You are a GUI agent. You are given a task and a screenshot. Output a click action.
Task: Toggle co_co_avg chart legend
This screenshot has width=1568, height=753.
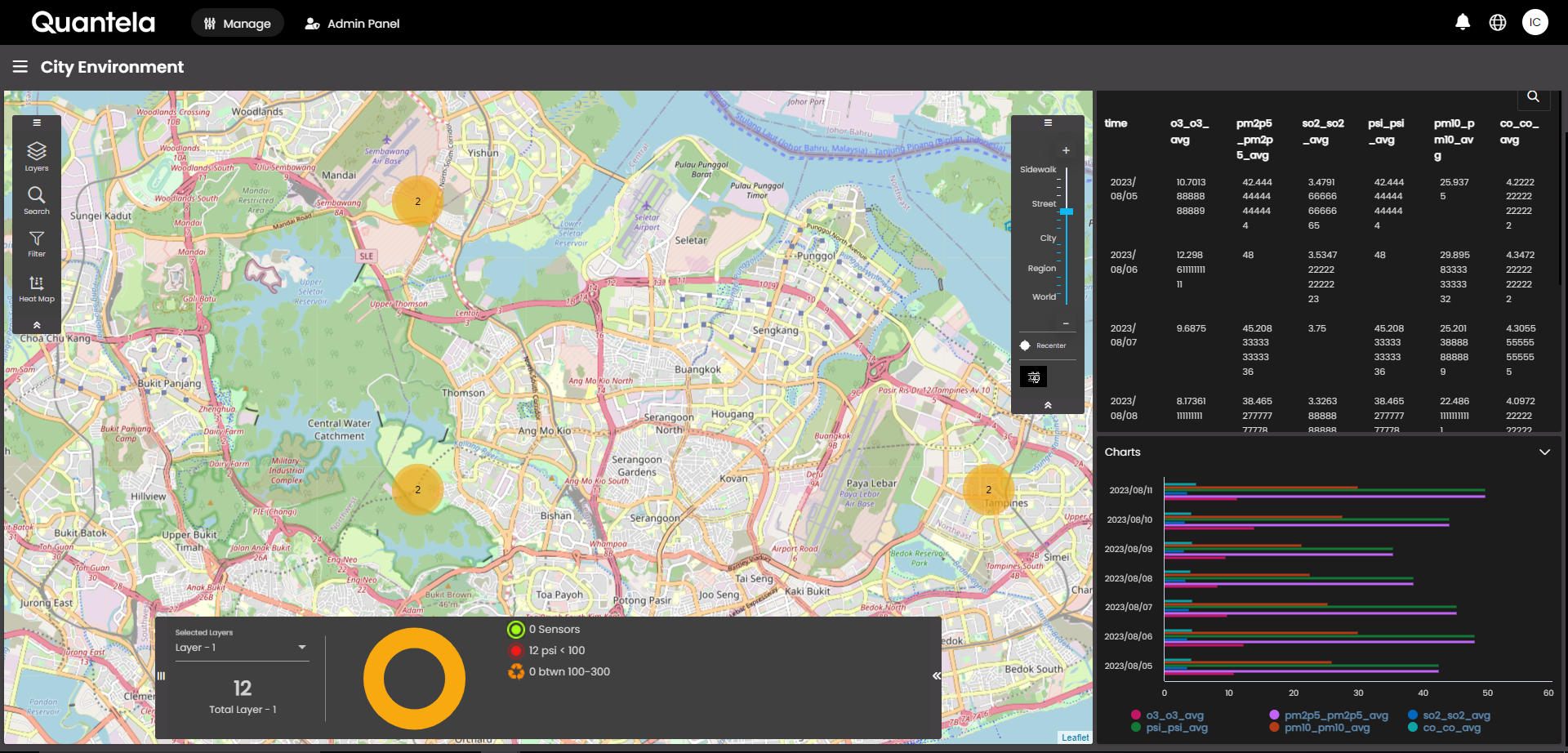1445,728
